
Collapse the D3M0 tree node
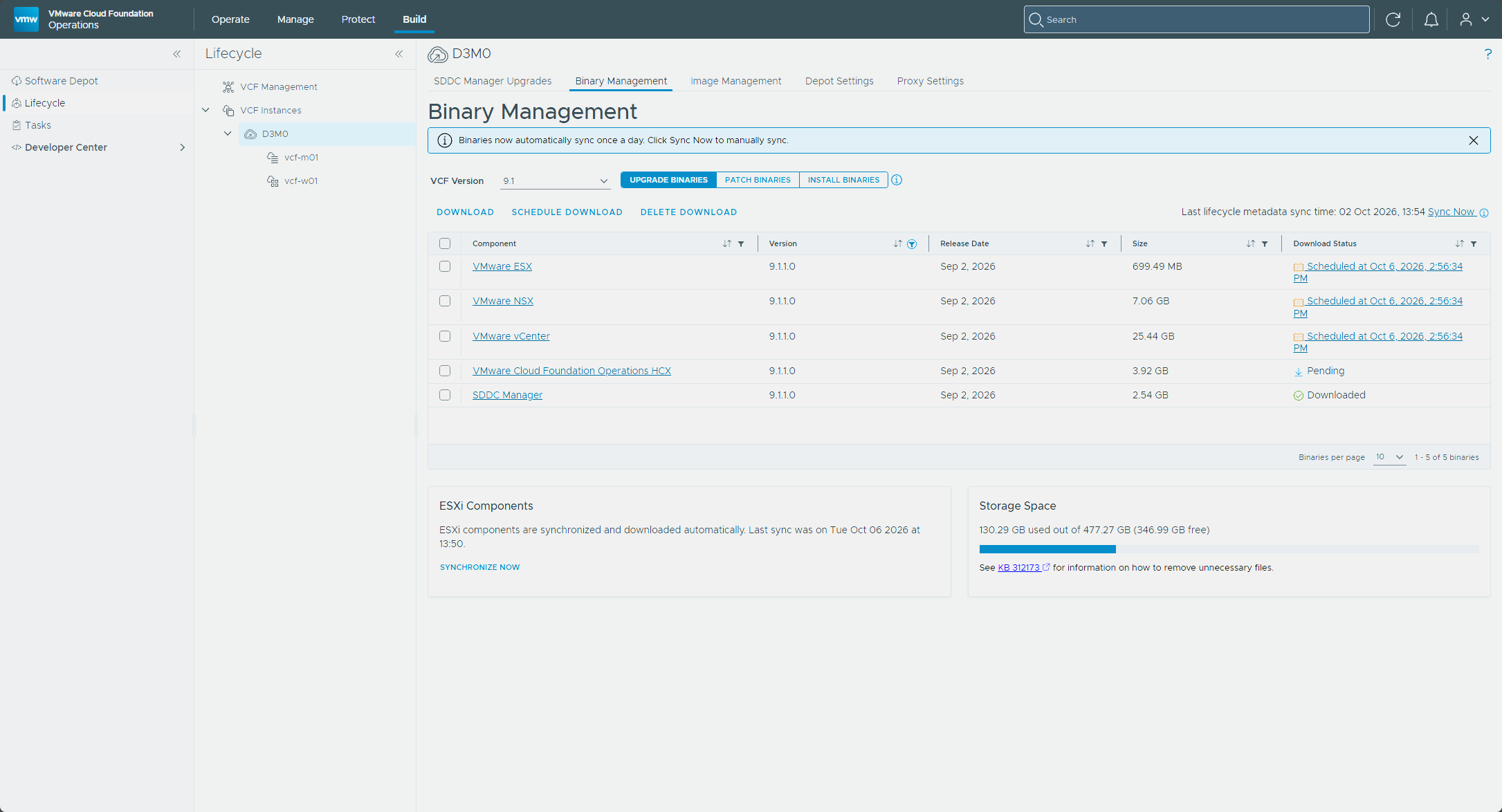tap(228, 133)
